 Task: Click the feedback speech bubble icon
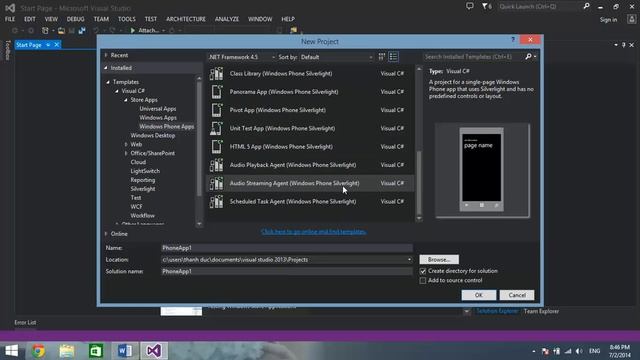(x=470, y=6)
